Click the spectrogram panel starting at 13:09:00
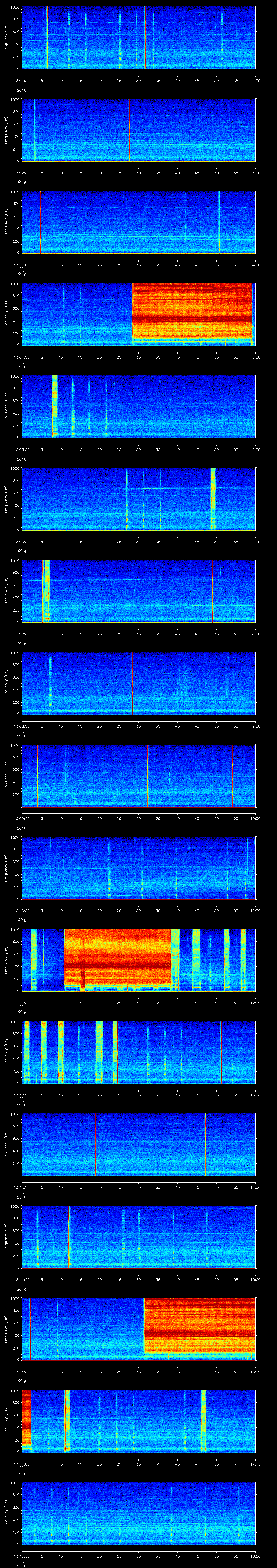This screenshot has width=277, height=1568. (x=138, y=775)
